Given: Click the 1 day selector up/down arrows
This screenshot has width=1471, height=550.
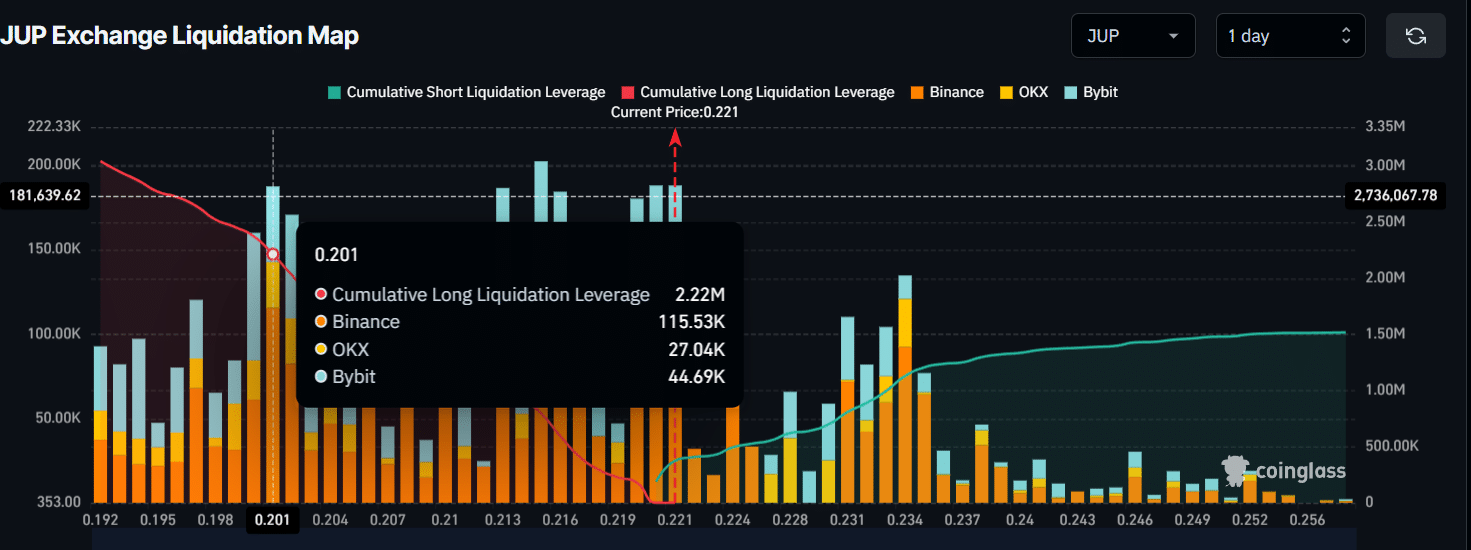Looking at the screenshot, I should (x=1345, y=36).
